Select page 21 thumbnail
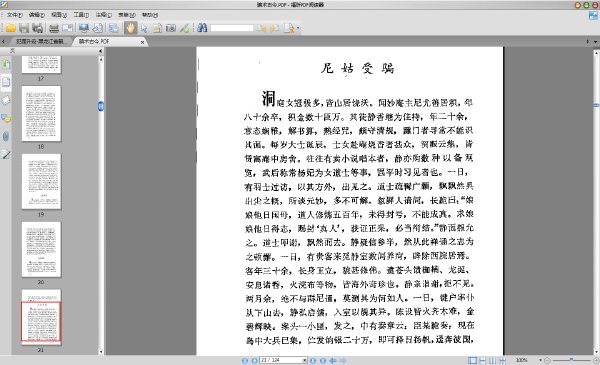This screenshot has width=600, height=365. point(41,318)
